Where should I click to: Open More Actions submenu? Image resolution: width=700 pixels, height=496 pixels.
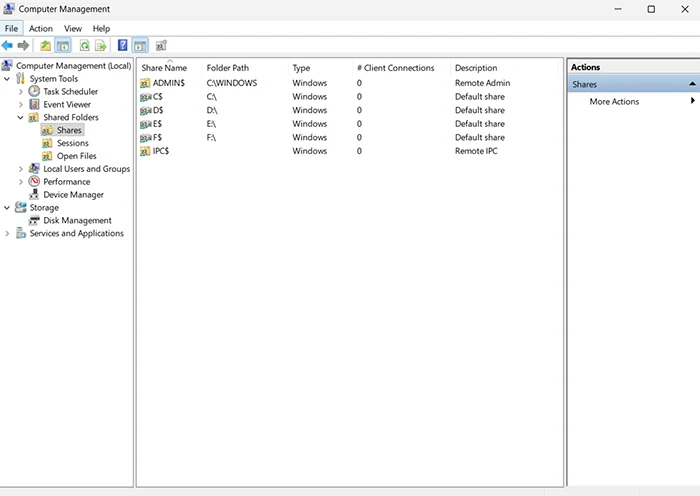click(614, 101)
